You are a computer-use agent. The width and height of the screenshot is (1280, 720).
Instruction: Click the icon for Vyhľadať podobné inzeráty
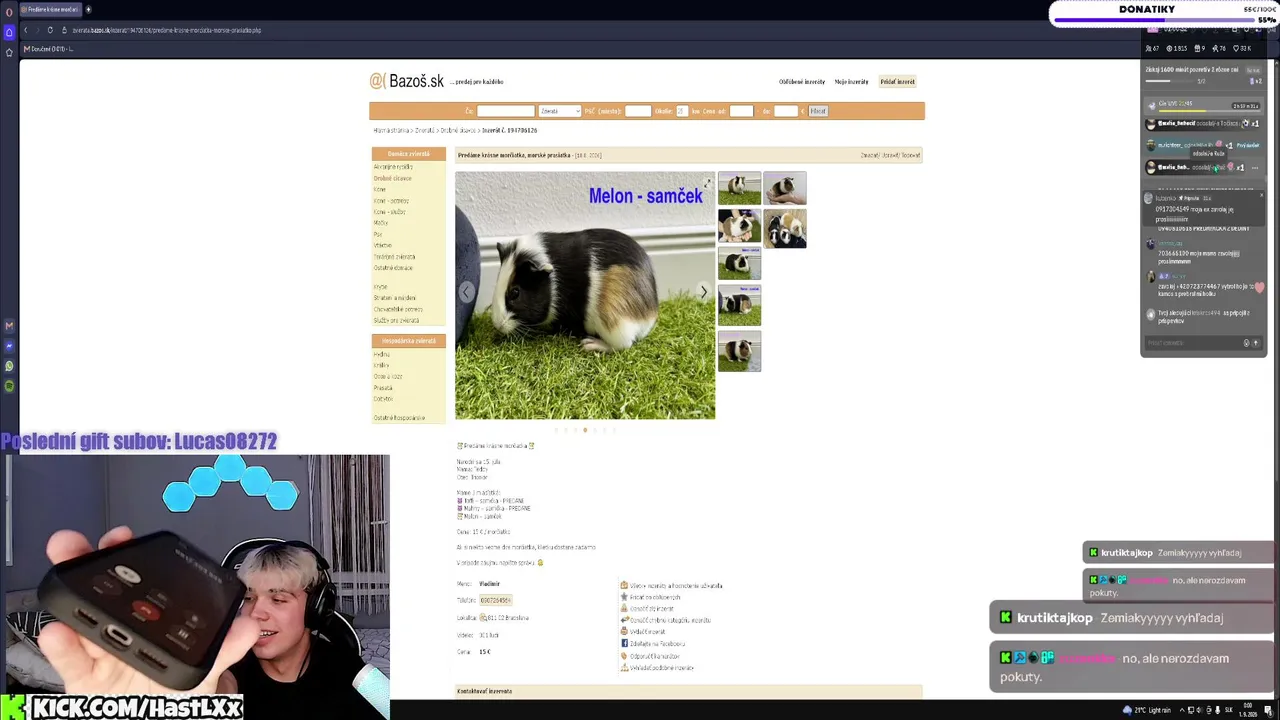(624, 667)
